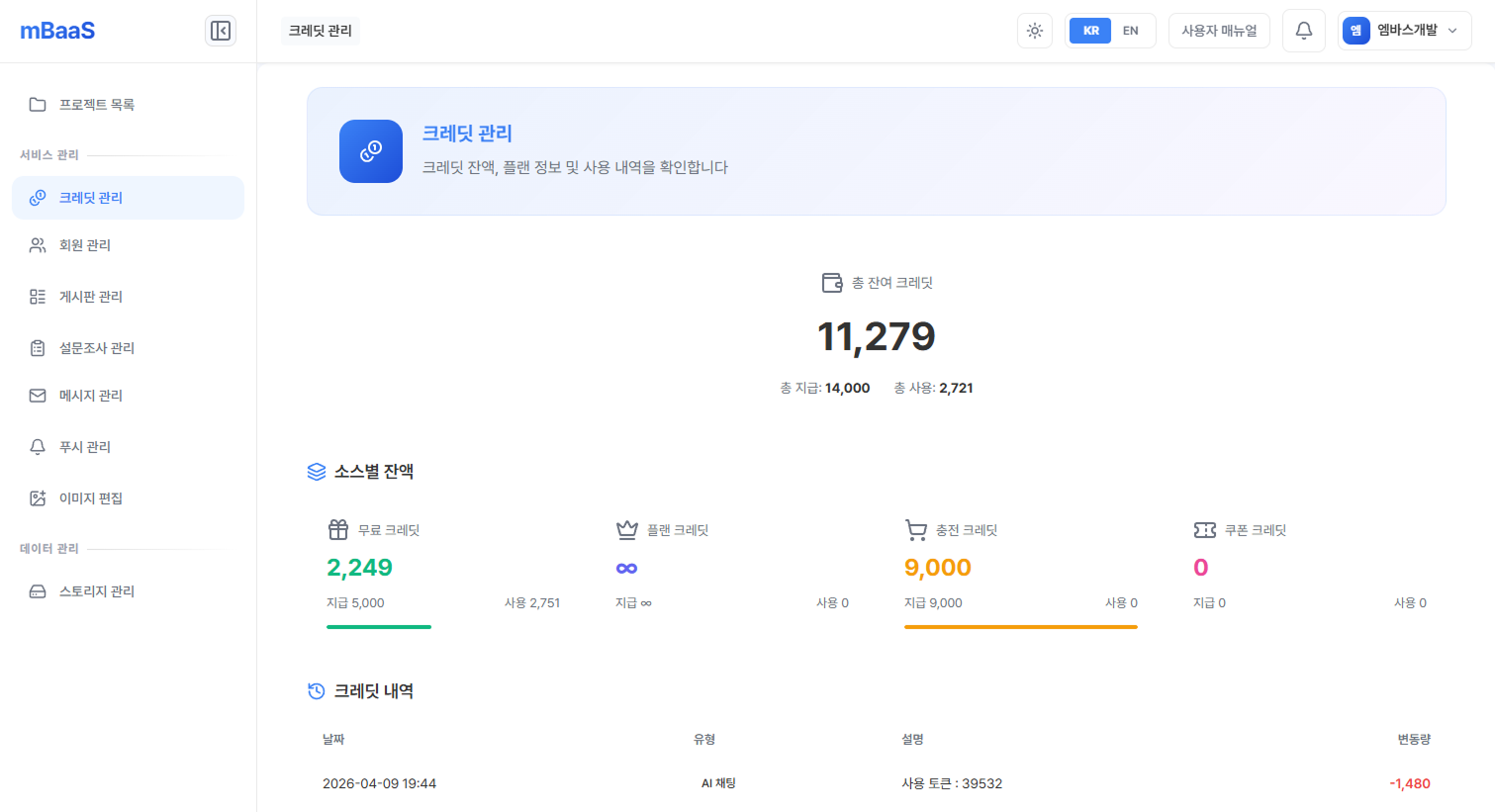
Task: Click the mBaaS logo
Action: point(56,30)
